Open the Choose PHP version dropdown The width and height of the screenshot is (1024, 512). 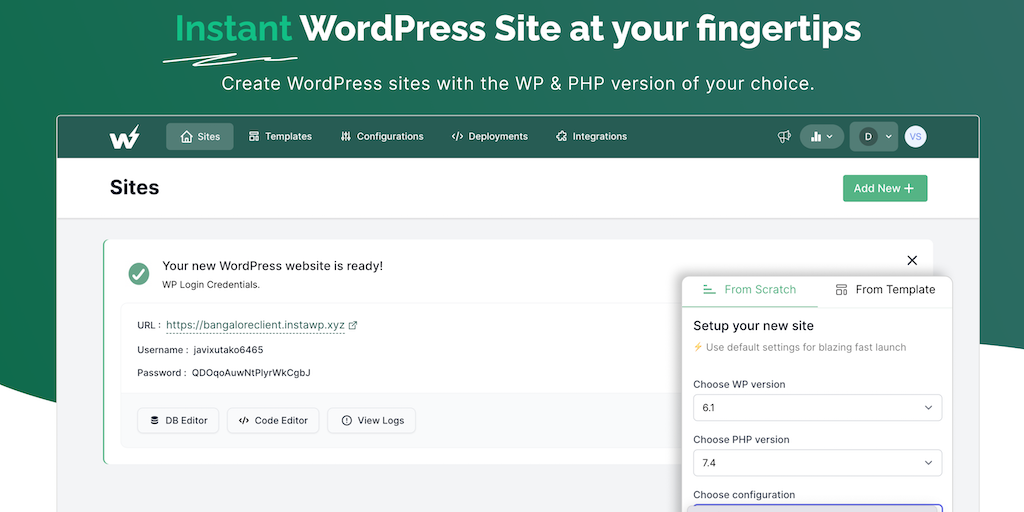tap(817, 462)
